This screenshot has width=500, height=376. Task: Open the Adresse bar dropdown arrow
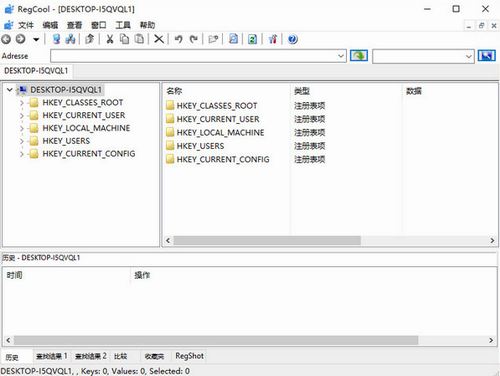pos(341,56)
